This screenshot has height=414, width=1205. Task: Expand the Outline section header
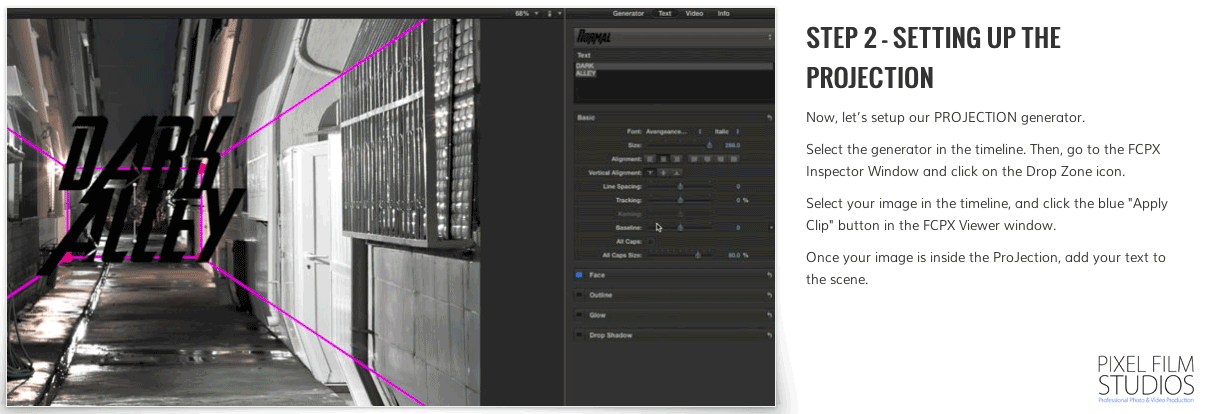point(675,295)
